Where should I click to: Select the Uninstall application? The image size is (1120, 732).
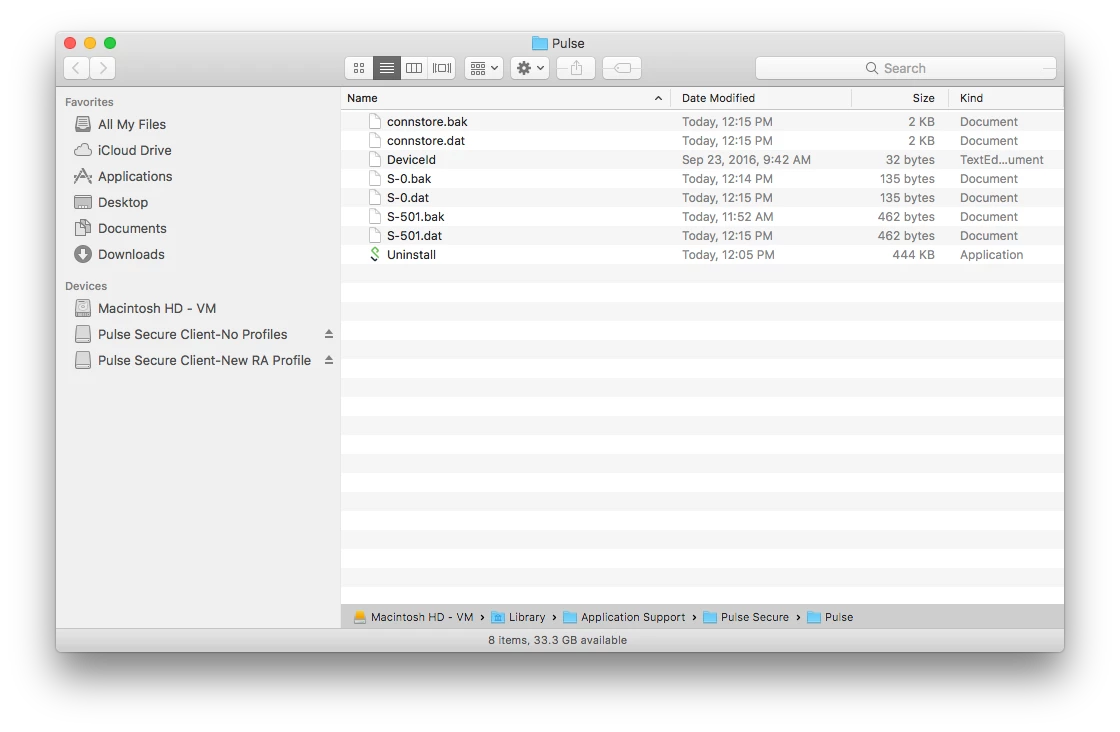coord(702,254)
